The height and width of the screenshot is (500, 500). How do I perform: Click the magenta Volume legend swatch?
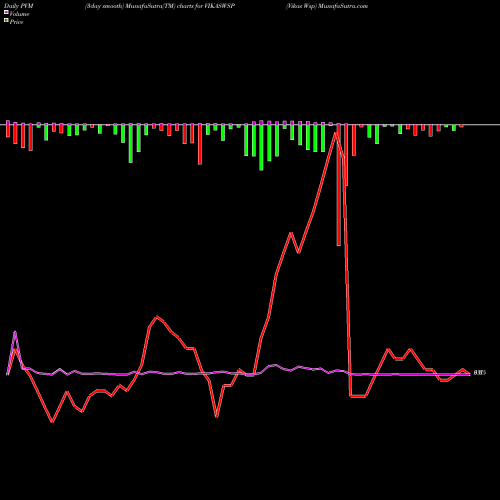tap(6, 13)
